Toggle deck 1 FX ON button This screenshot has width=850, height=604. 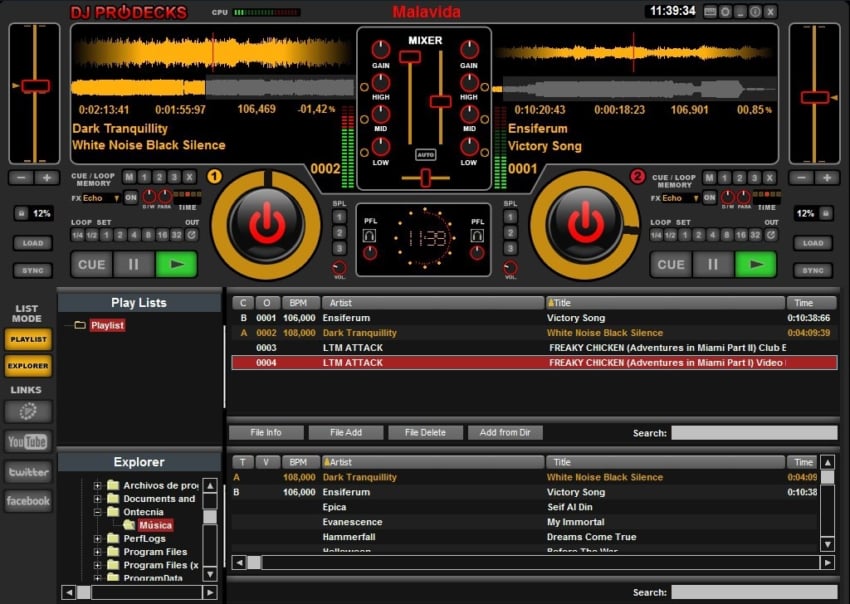click(131, 198)
